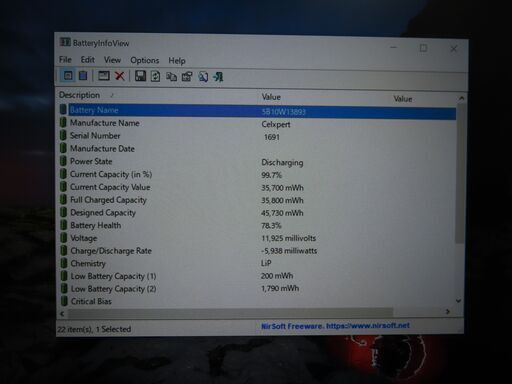
Task: Select the Voltage row
Action: point(257,238)
